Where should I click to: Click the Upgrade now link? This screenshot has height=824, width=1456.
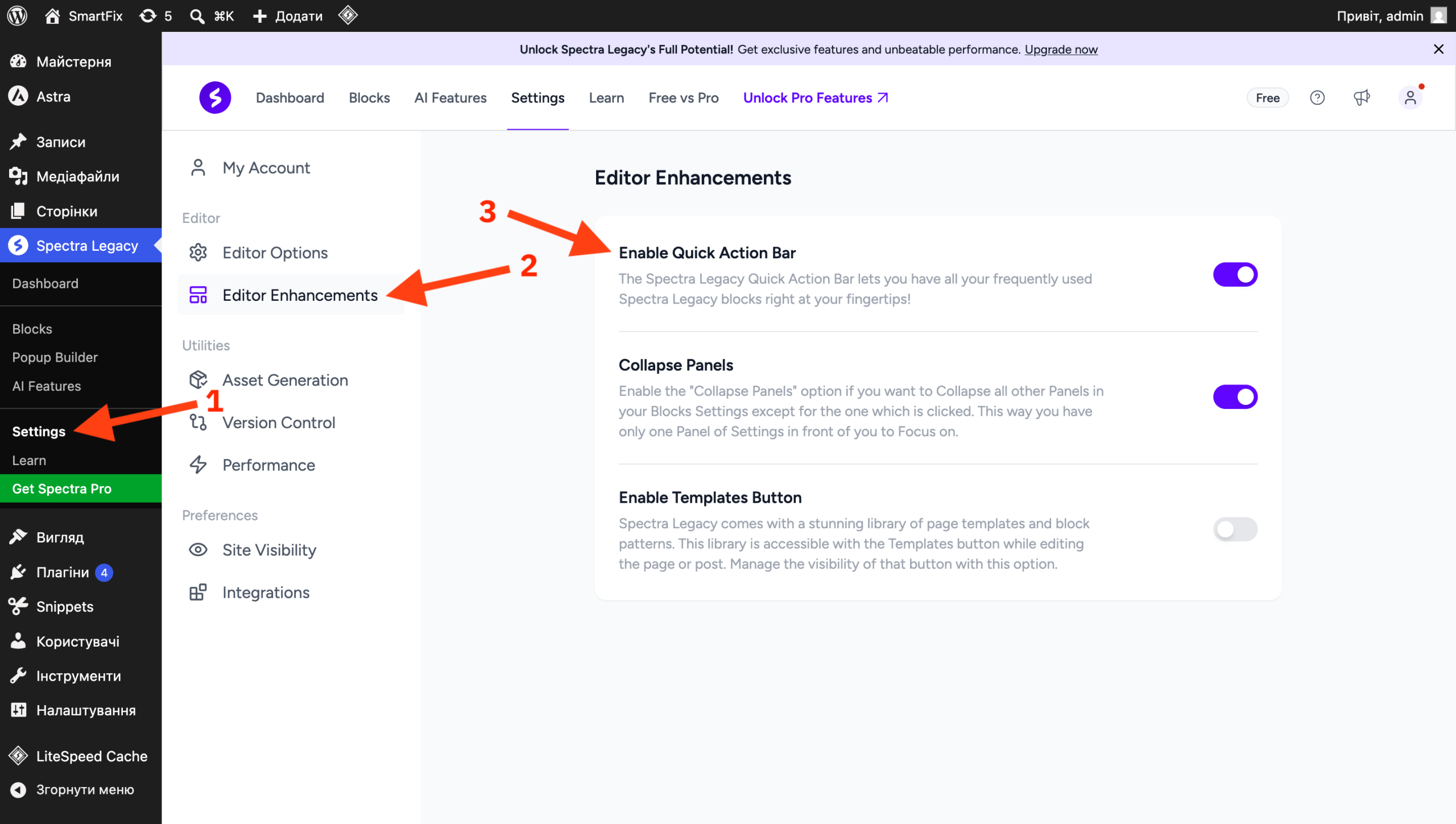coord(1061,49)
